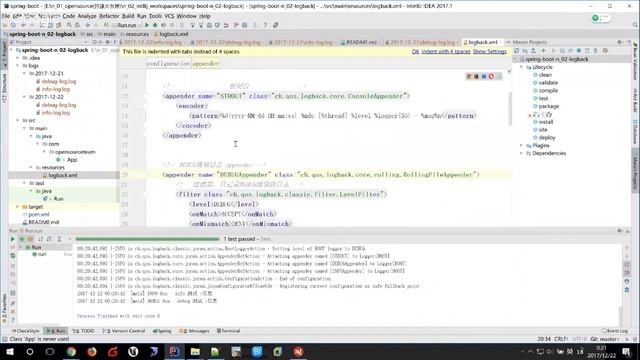
Task: Collapse the logs folder in Project tree
Action: (x=18, y=66)
